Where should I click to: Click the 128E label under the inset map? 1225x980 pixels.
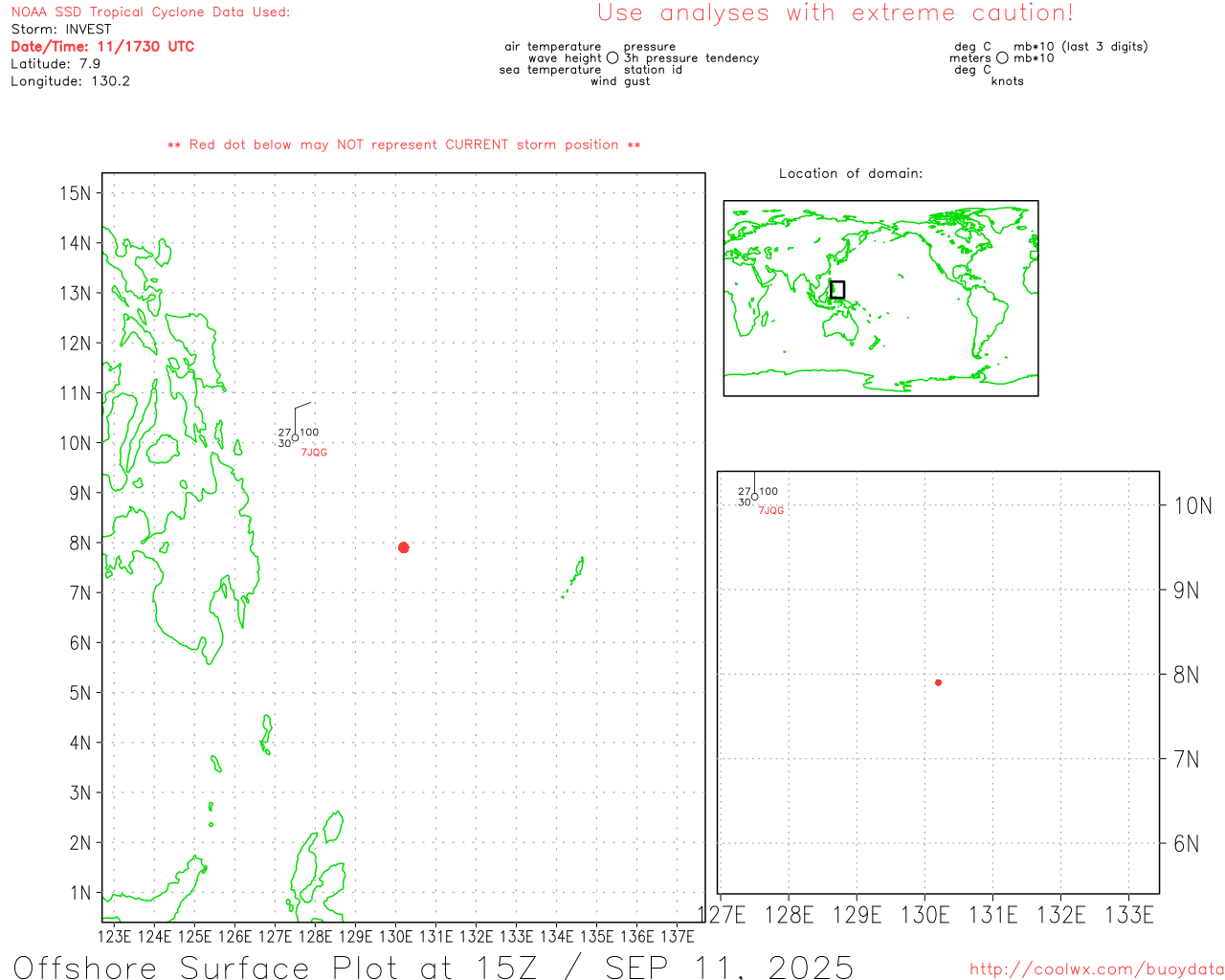tap(789, 915)
